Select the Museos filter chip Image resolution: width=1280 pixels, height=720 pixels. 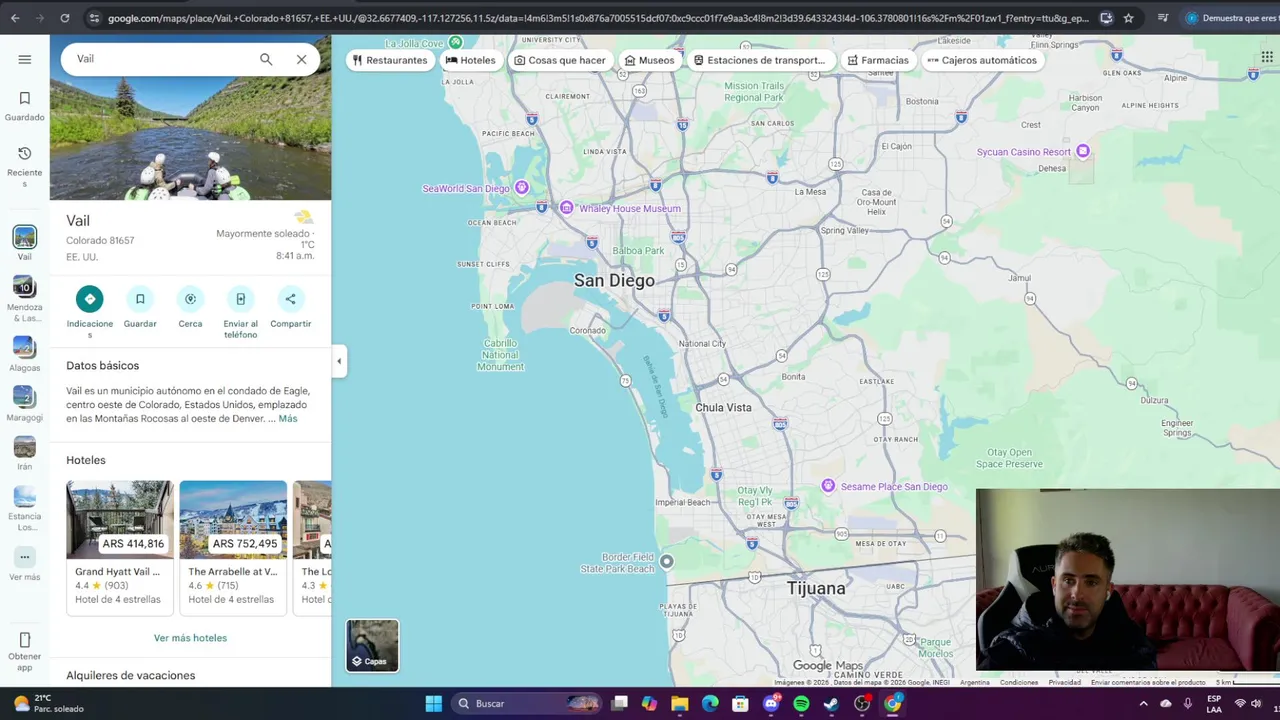tap(649, 60)
